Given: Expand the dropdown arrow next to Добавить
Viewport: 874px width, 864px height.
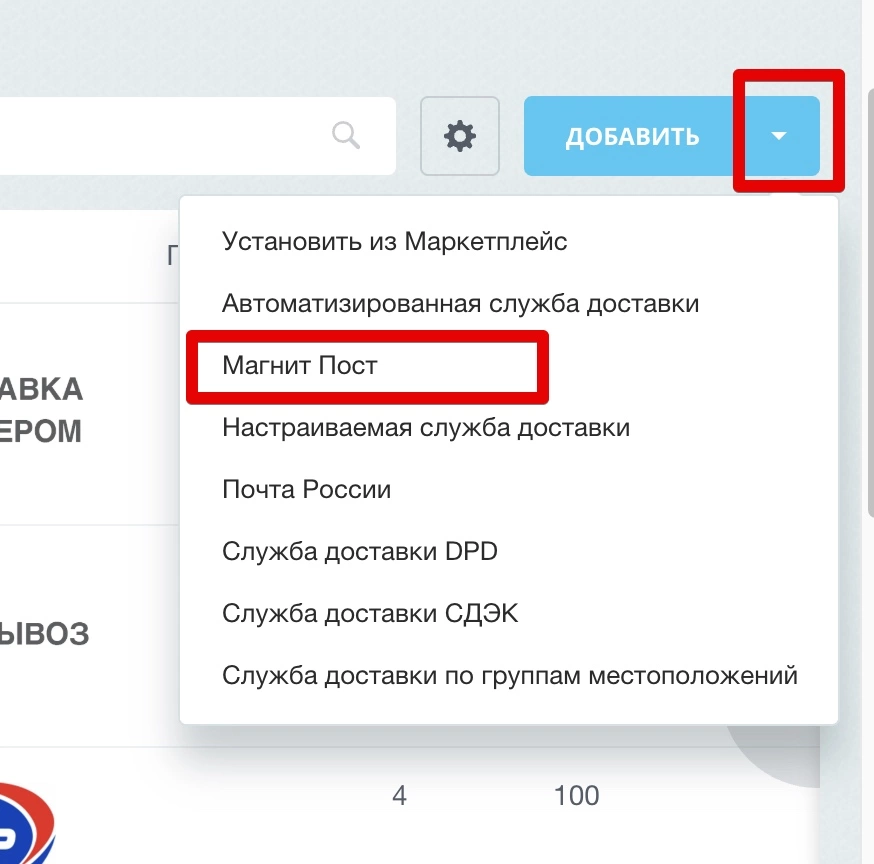Looking at the screenshot, I should pyautogui.click(x=780, y=137).
